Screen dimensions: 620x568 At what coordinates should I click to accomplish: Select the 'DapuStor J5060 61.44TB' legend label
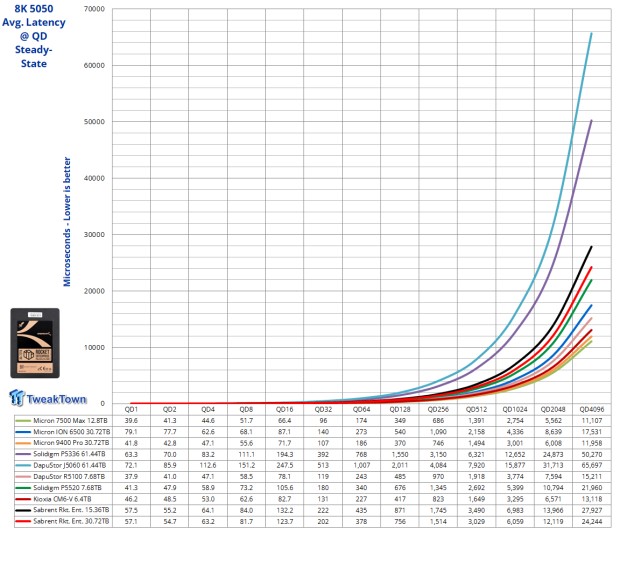pos(70,465)
